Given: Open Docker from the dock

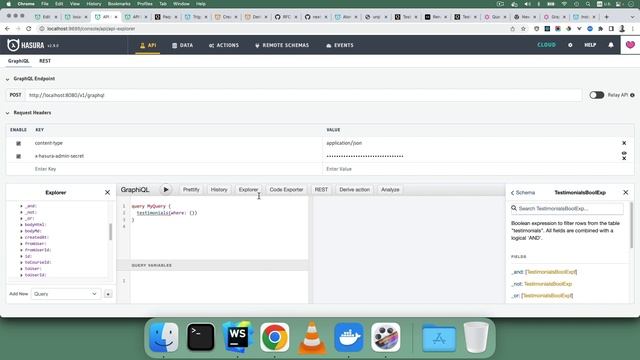Looking at the screenshot, I should (349, 337).
